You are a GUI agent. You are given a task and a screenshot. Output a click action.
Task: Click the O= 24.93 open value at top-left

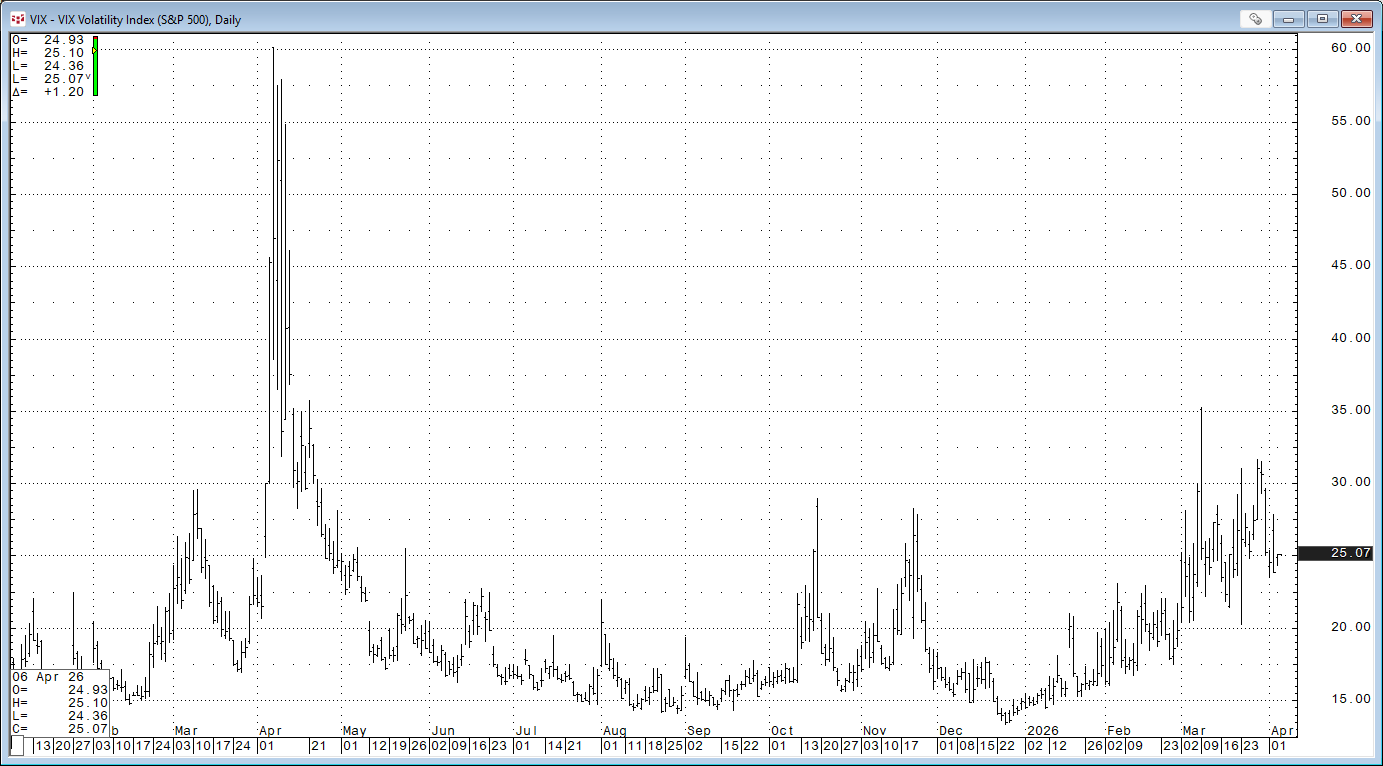click(48, 40)
